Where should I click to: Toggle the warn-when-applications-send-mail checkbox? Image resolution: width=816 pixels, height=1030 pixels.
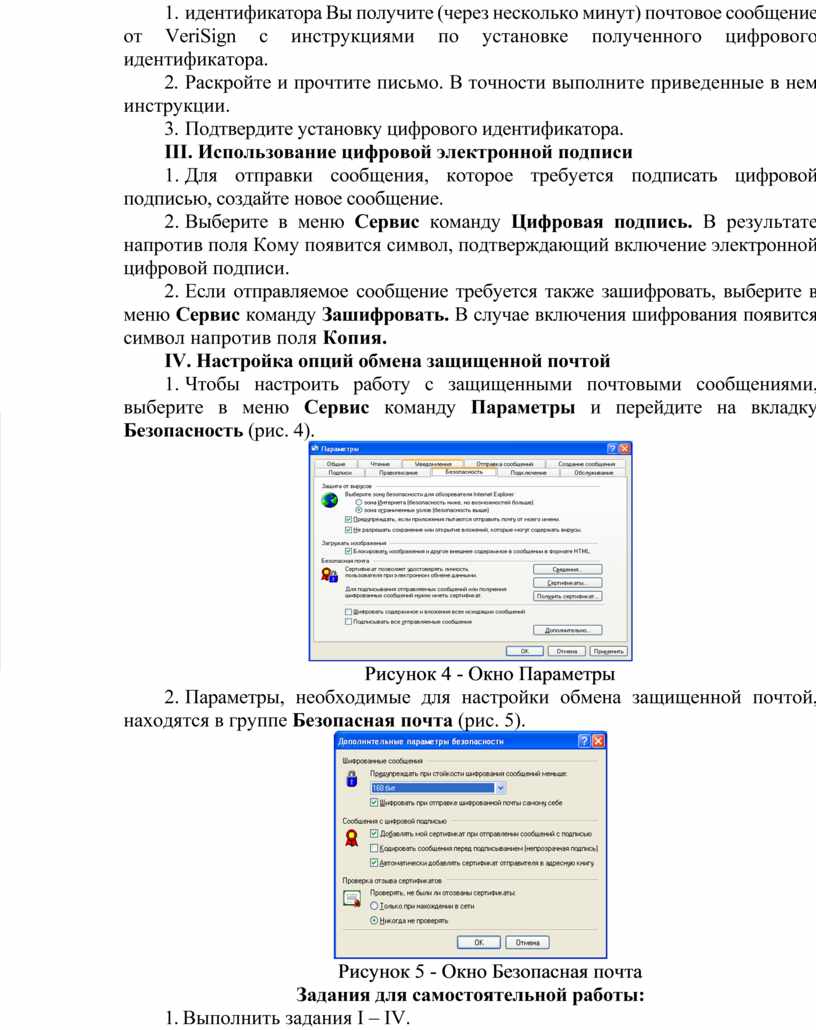[348, 519]
